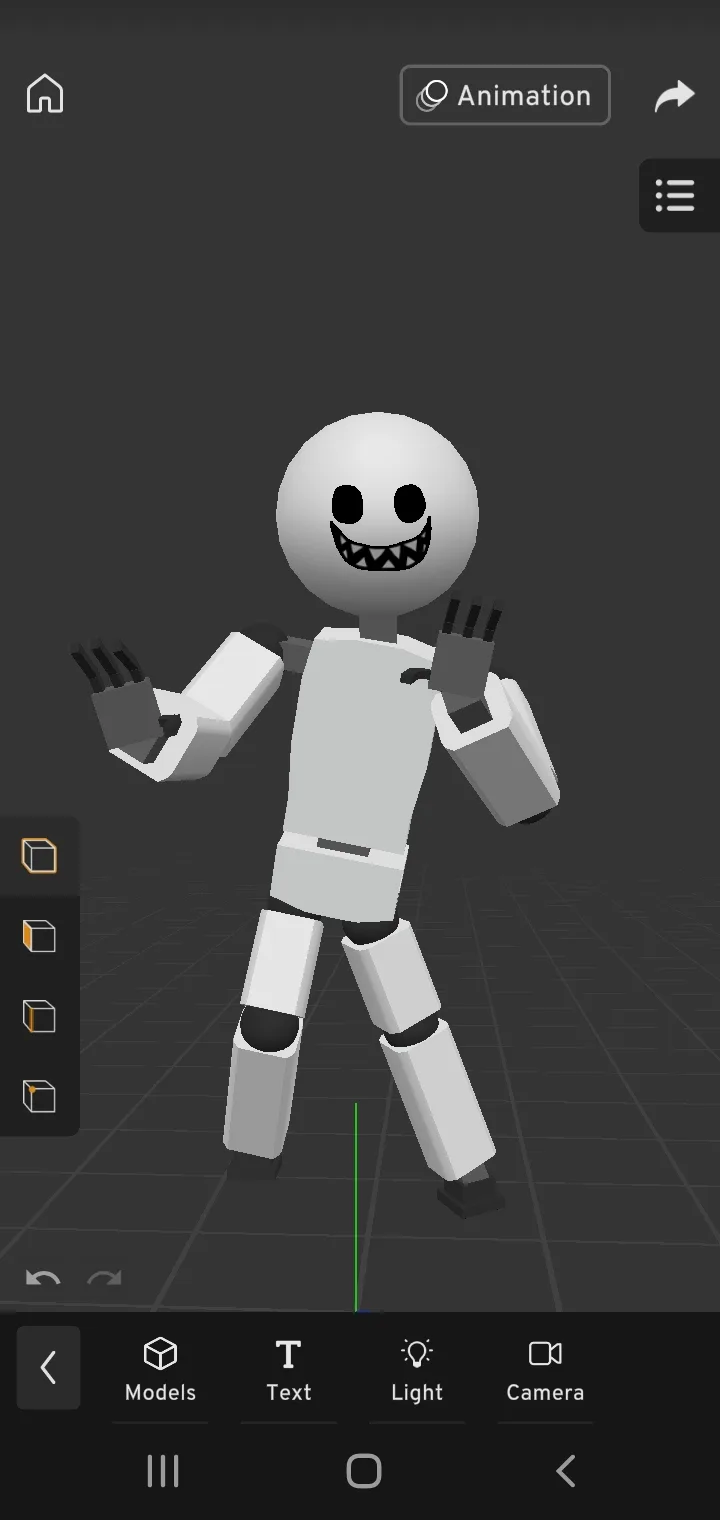This screenshot has width=720, height=1520.
Task: Collapse the bottom toolbar with back chevron
Action: coord(48,1367)
